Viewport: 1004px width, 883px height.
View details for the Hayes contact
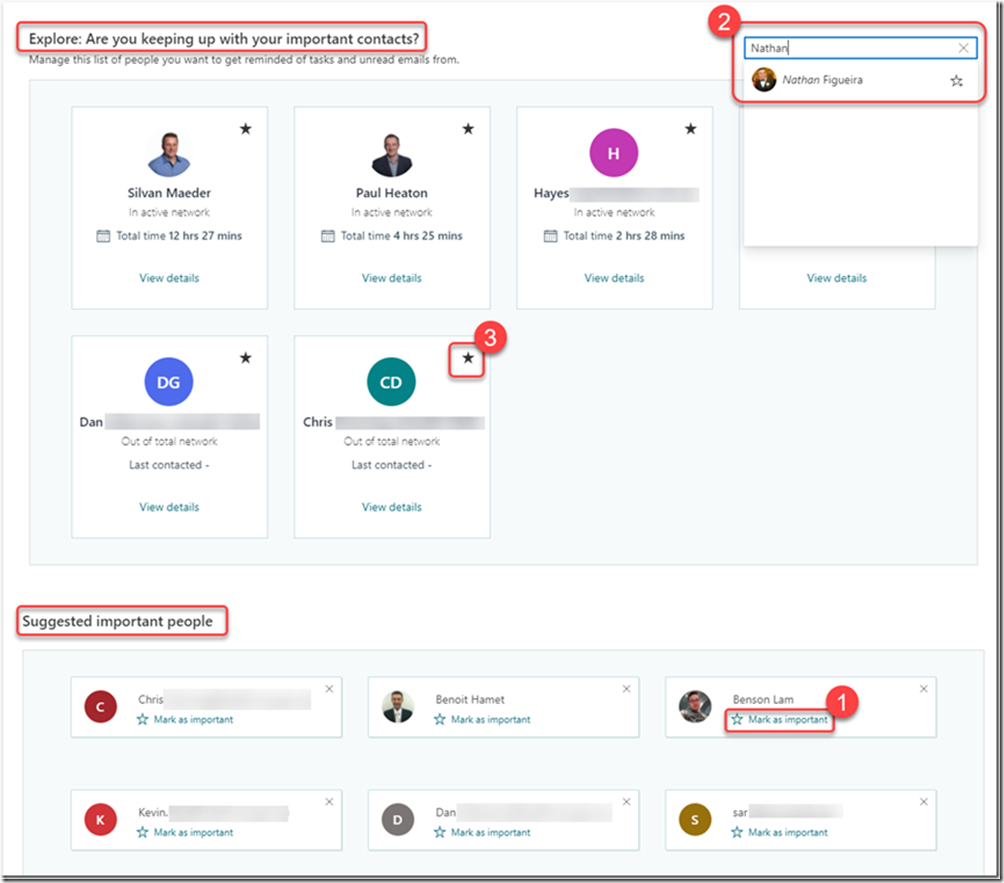(614, 278)
